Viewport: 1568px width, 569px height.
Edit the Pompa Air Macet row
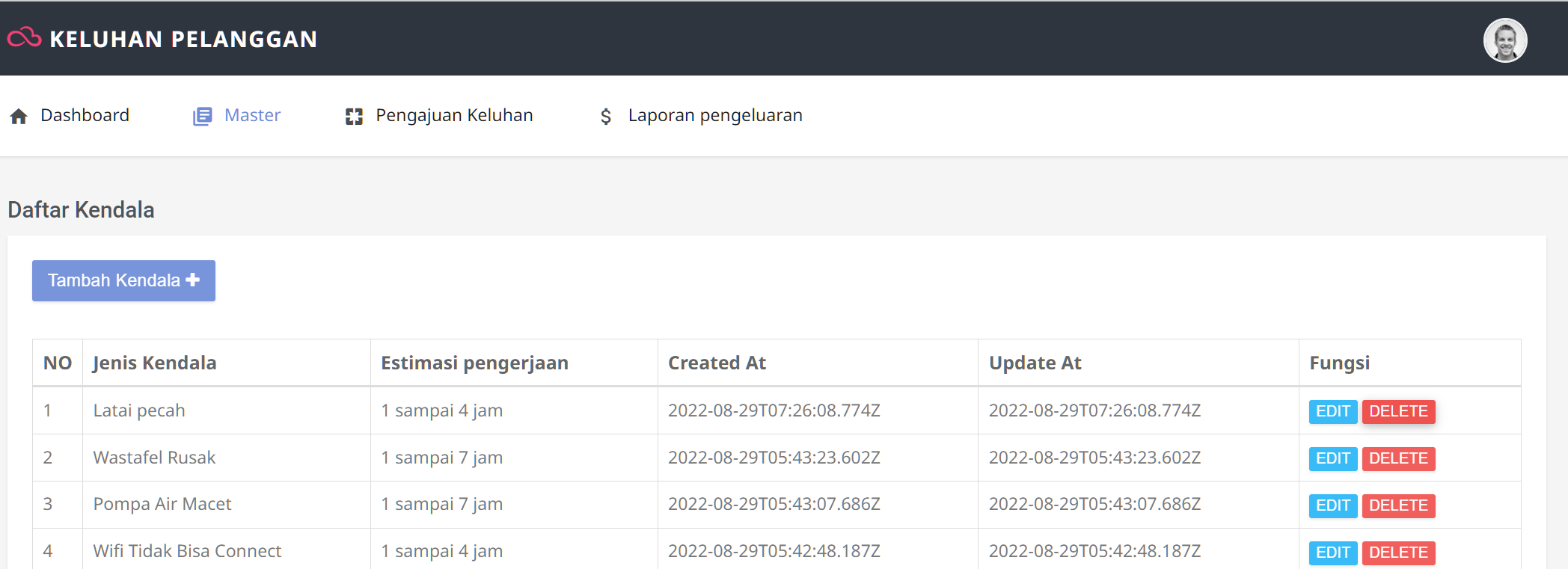(x=1332, y=505)
